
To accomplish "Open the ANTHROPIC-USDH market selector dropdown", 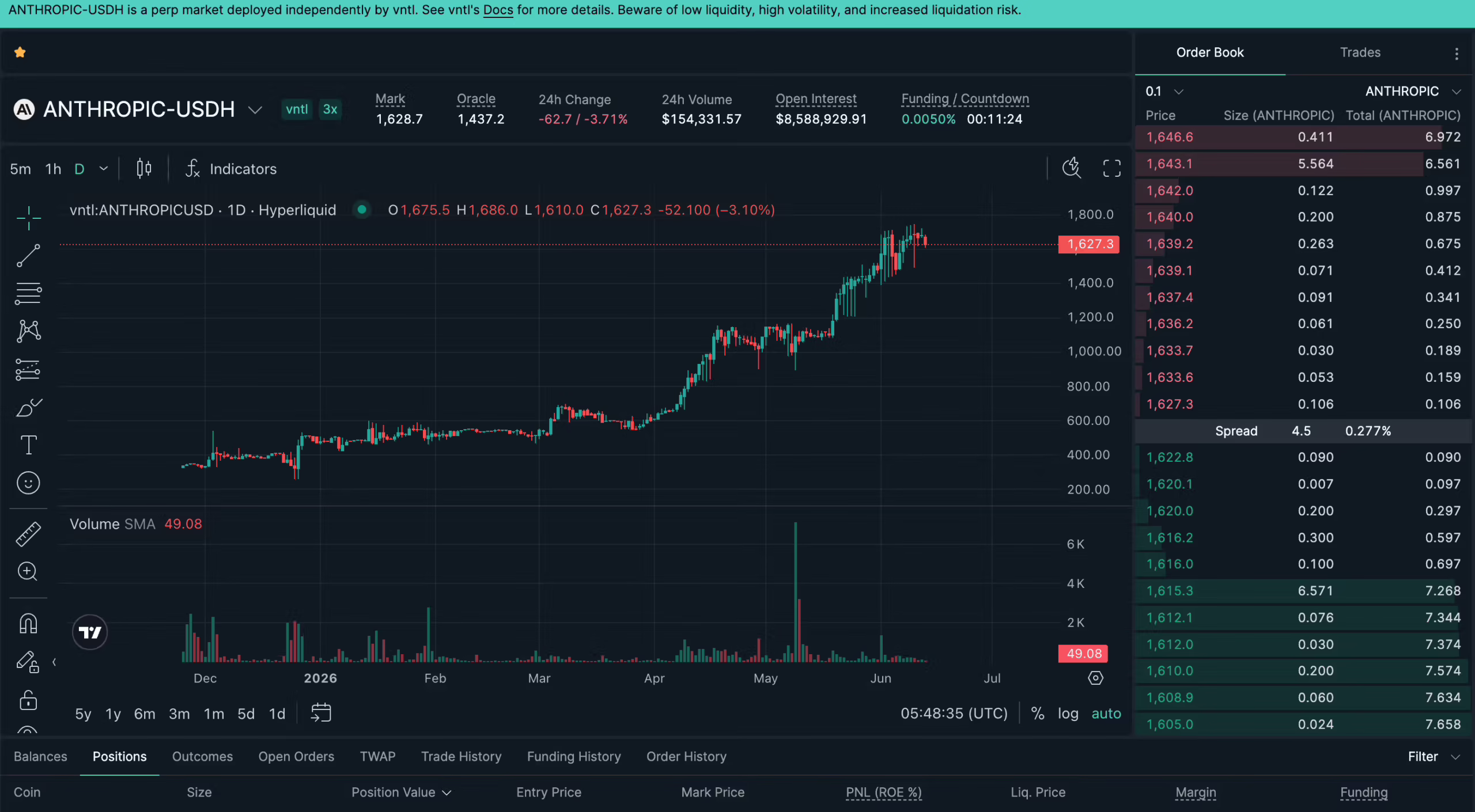I will 255,109.
